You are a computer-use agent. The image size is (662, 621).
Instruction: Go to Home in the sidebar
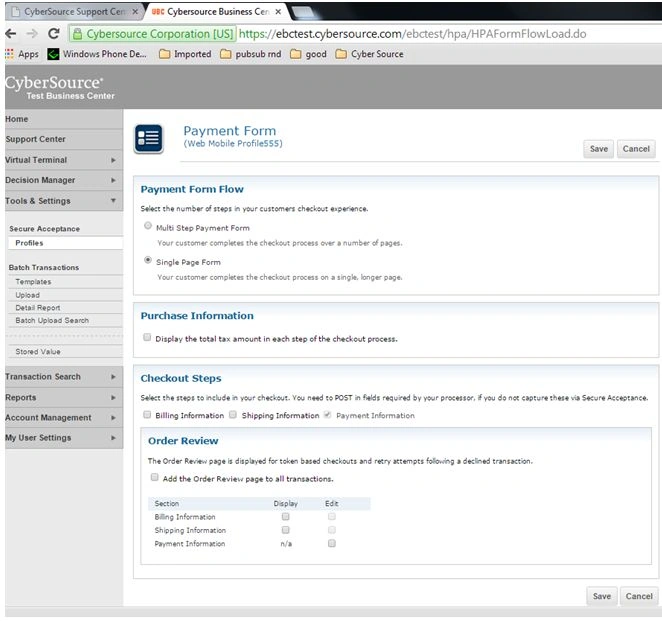pyautogui.click(x=64, y=119)
